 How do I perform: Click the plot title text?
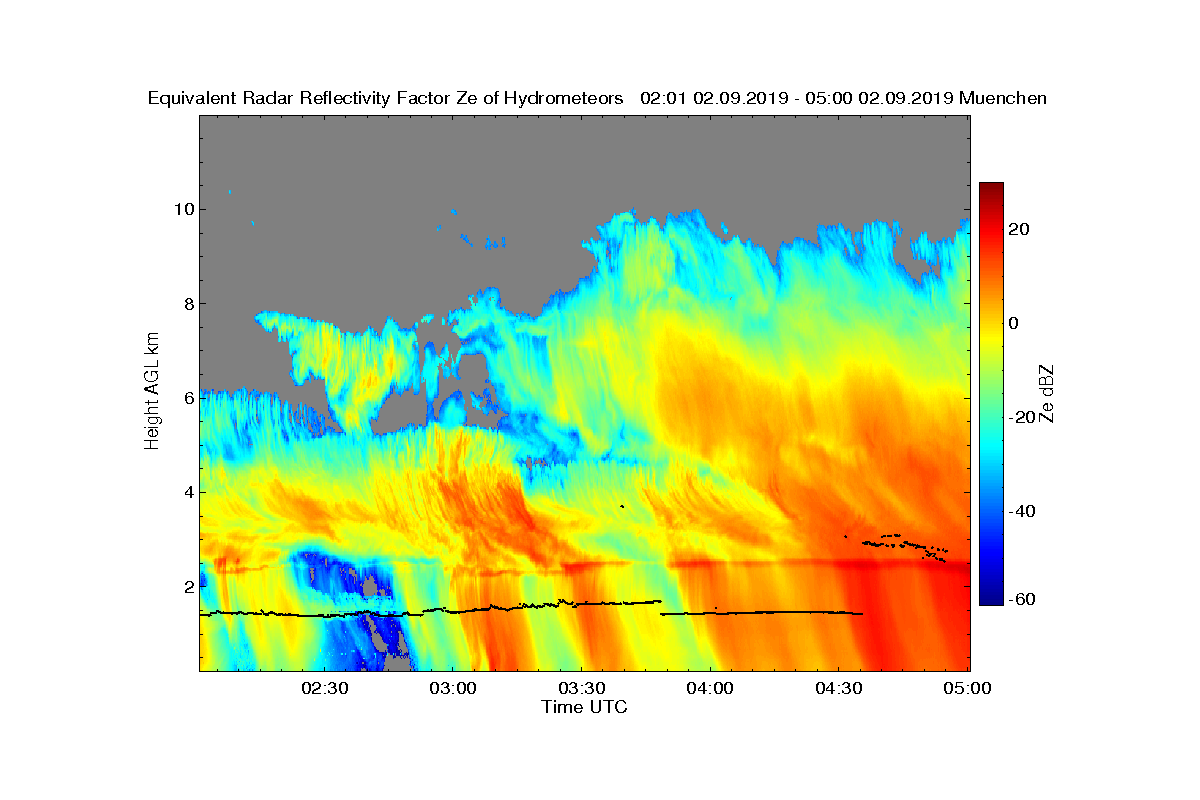point(597,98)
